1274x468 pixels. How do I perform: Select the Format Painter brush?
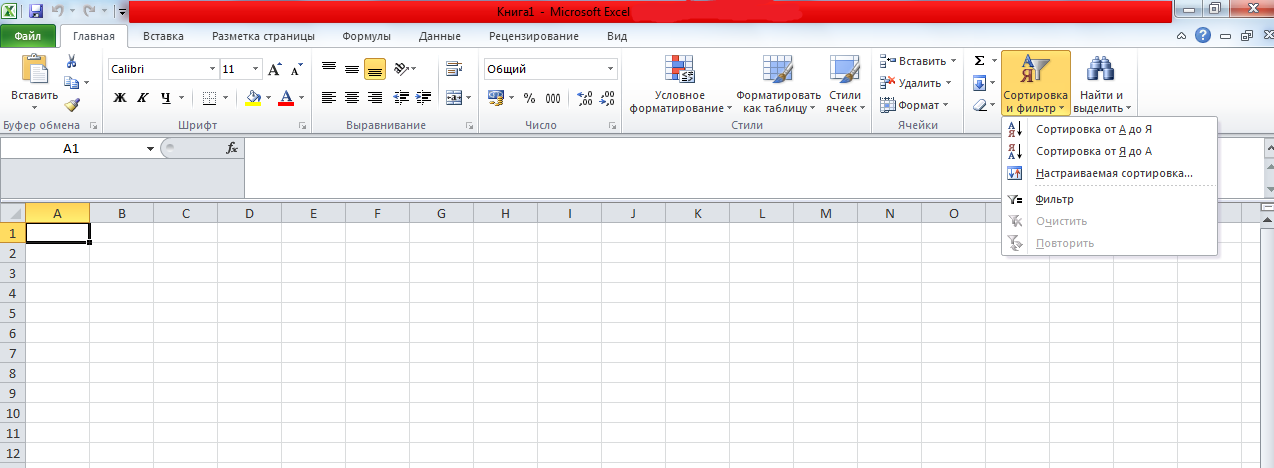click(71, 104)
